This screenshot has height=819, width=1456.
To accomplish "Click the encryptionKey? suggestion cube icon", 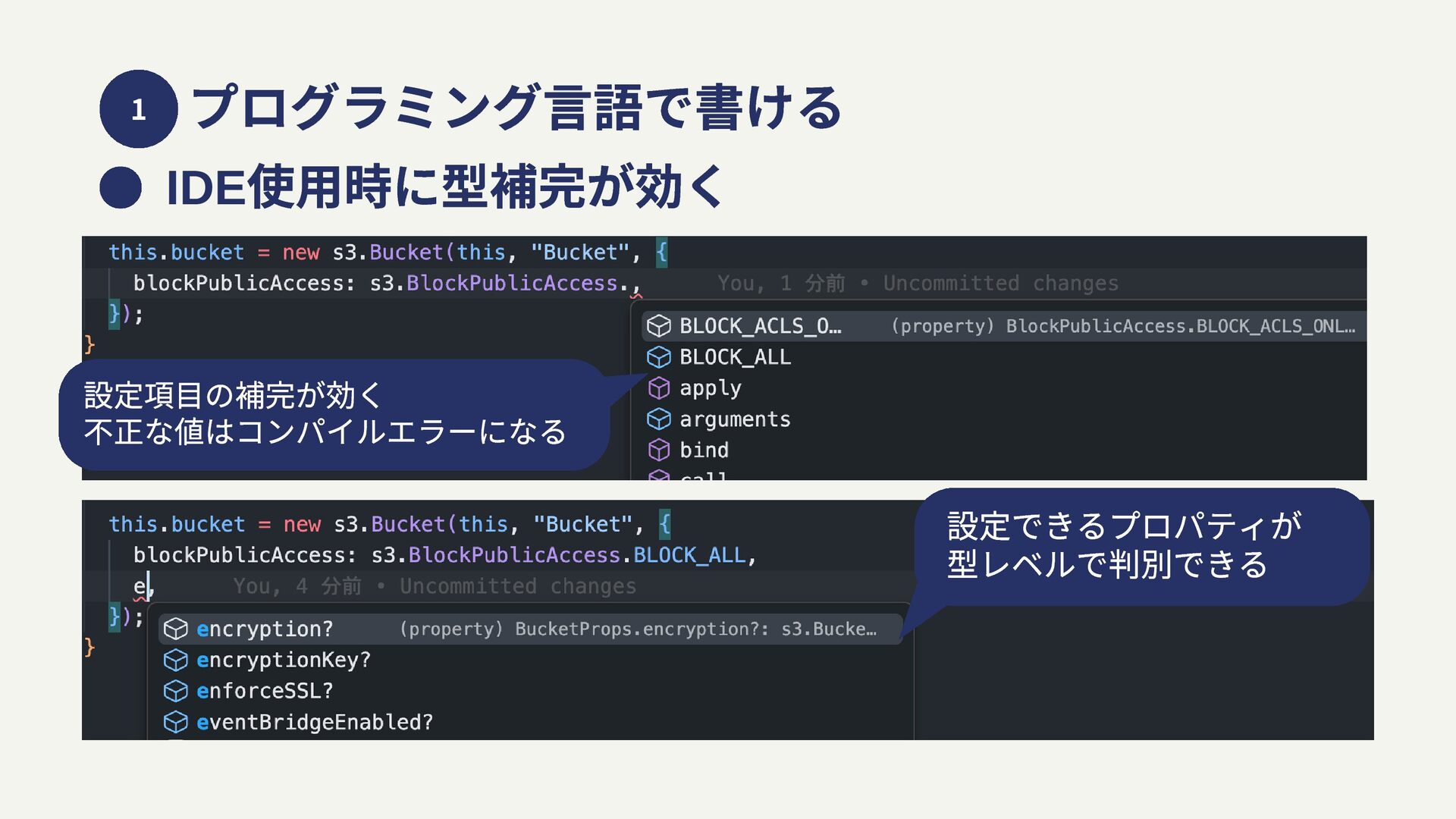I will (175, 661).
